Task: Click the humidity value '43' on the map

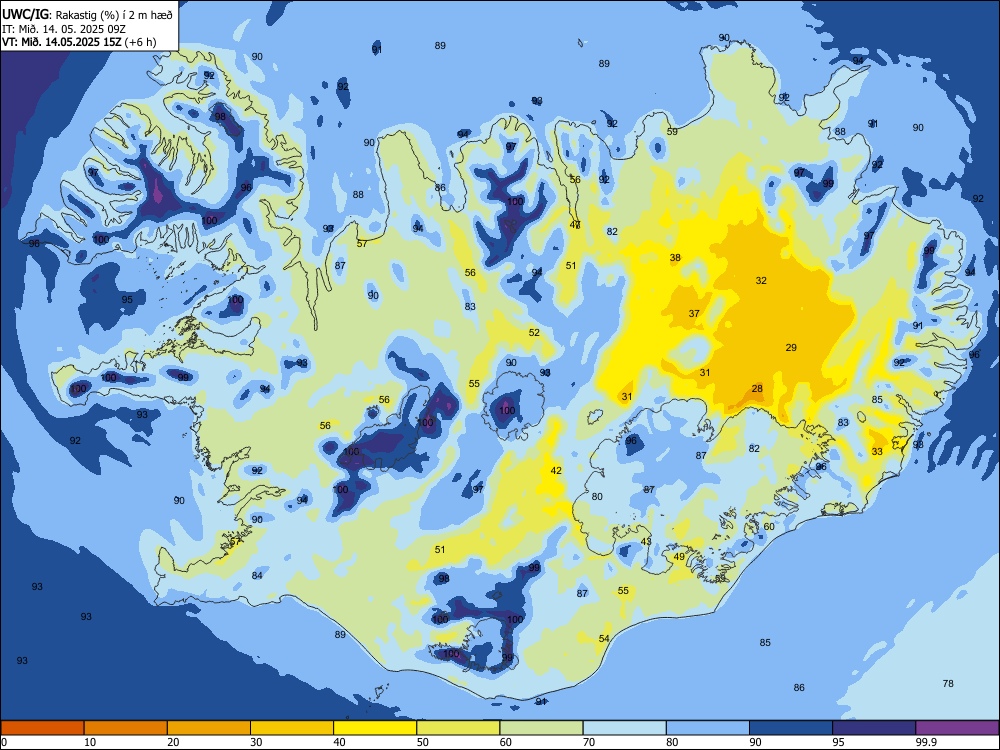Action: point(646,541)
